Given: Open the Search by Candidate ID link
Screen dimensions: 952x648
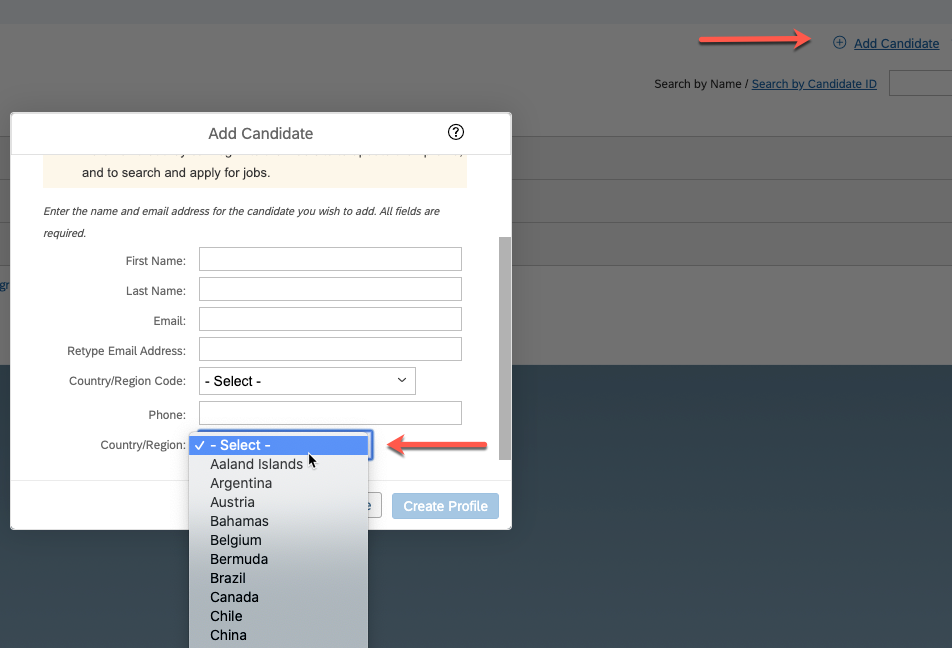Looking at the screenshot, I should pos(814,84).
